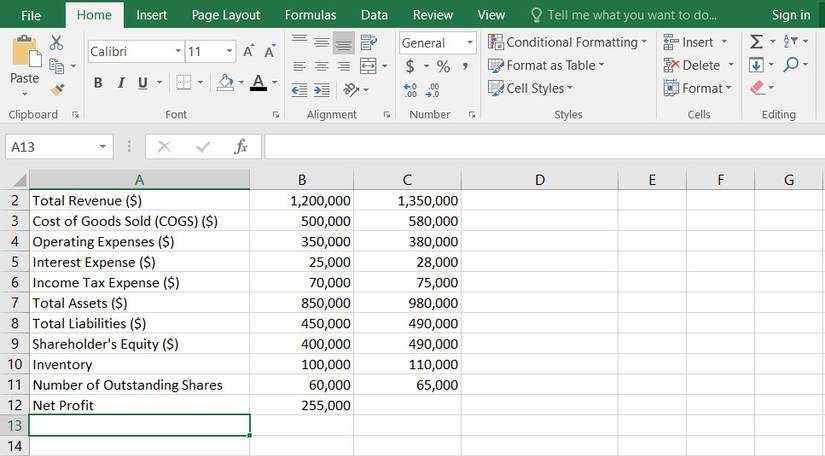
Task: Toggle bottom align for cell
Action: pyautogui.click(x=343, y=43)
